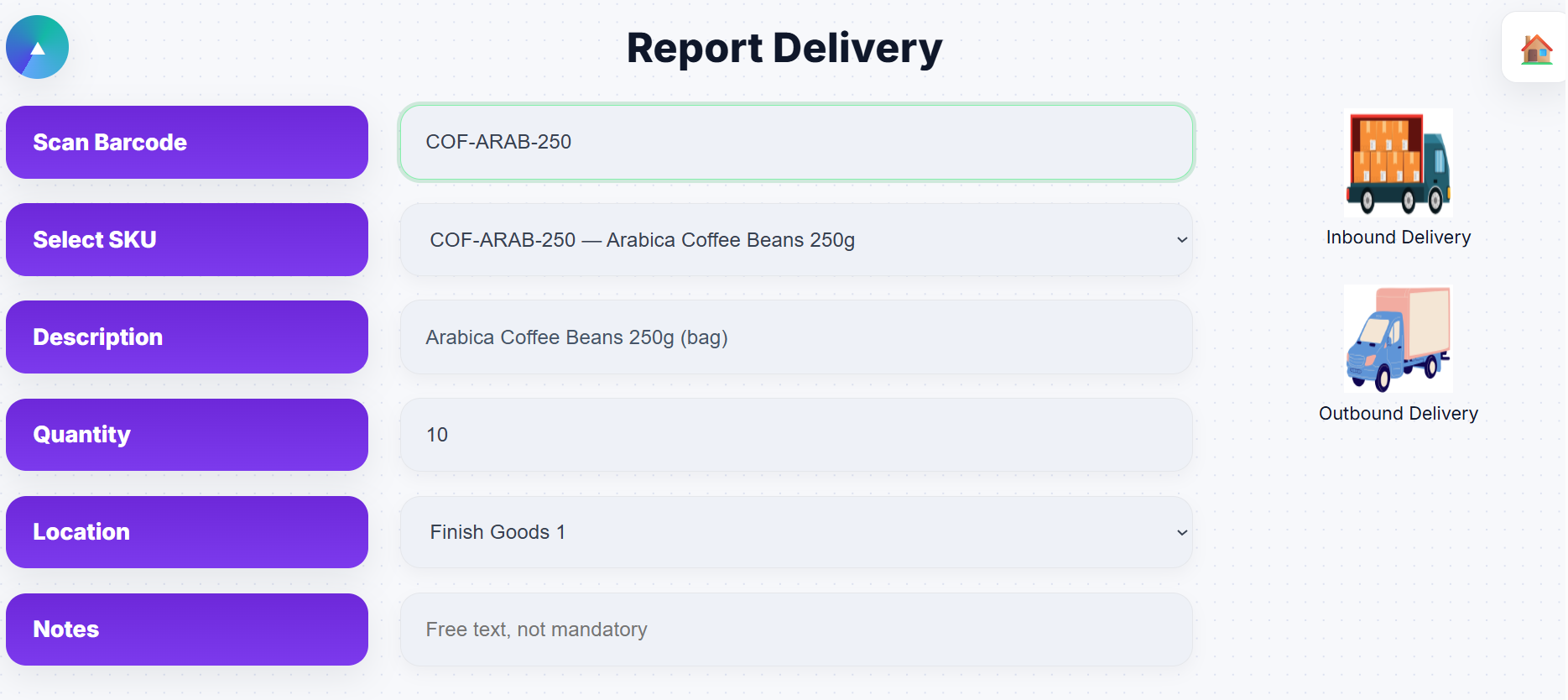
Task: Click the Location label button
Action: coord(186,532)
